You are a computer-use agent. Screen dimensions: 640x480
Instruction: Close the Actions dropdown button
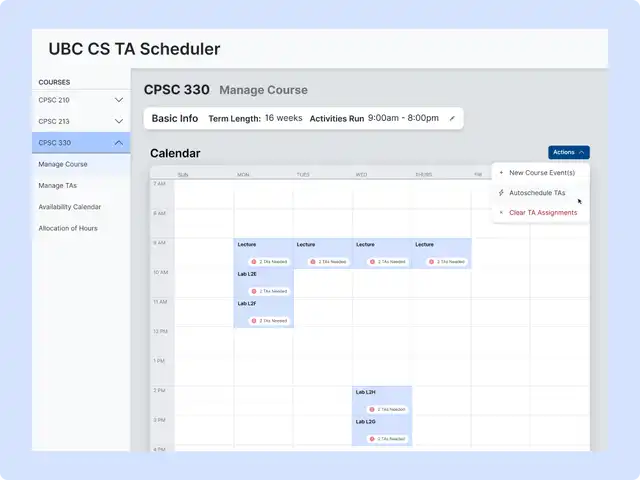coord(568,152)
